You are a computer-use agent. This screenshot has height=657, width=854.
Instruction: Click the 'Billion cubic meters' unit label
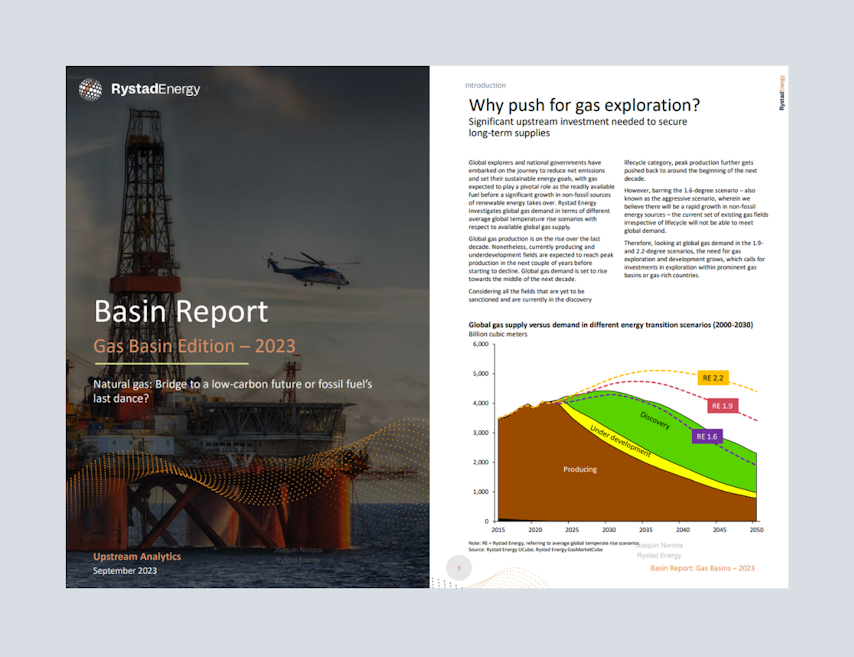click(x=498, y=334)
